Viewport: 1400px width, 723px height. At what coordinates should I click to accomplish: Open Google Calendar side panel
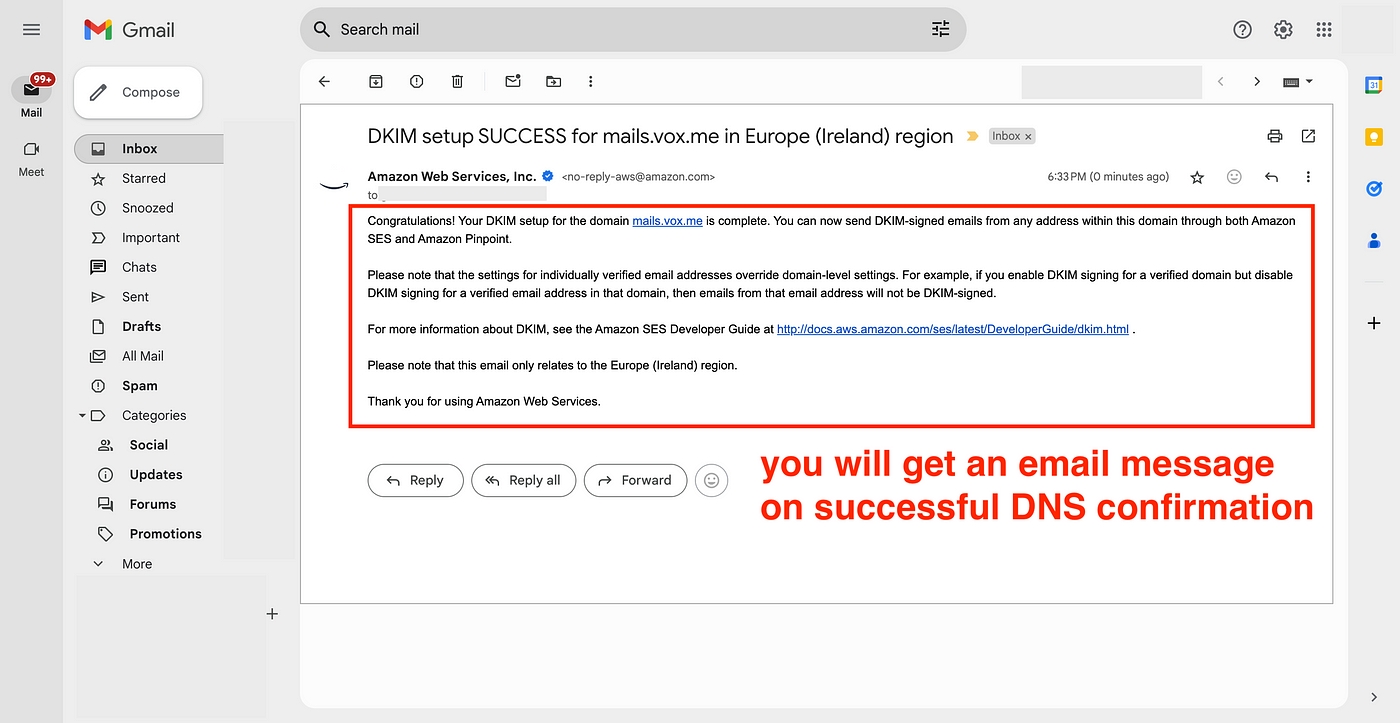(1374, 85)
